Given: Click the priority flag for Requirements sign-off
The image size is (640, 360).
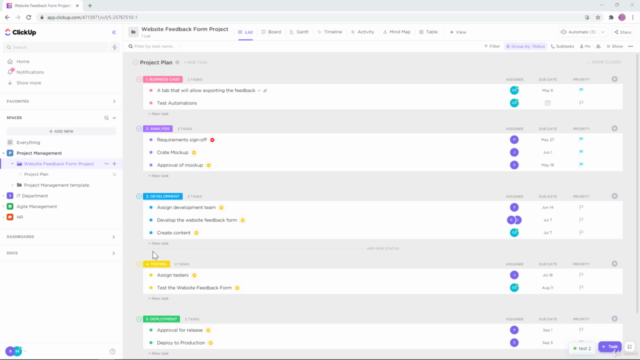Looking at the screenshot, I should (x=581, y=140).
